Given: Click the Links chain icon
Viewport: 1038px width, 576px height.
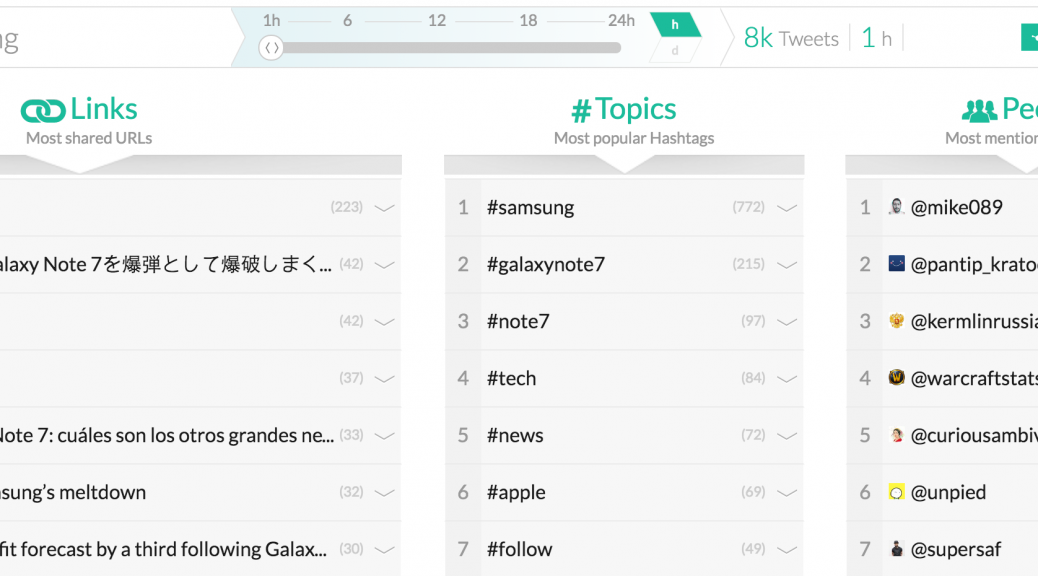Looking at the screenshot, I should 43,110.
